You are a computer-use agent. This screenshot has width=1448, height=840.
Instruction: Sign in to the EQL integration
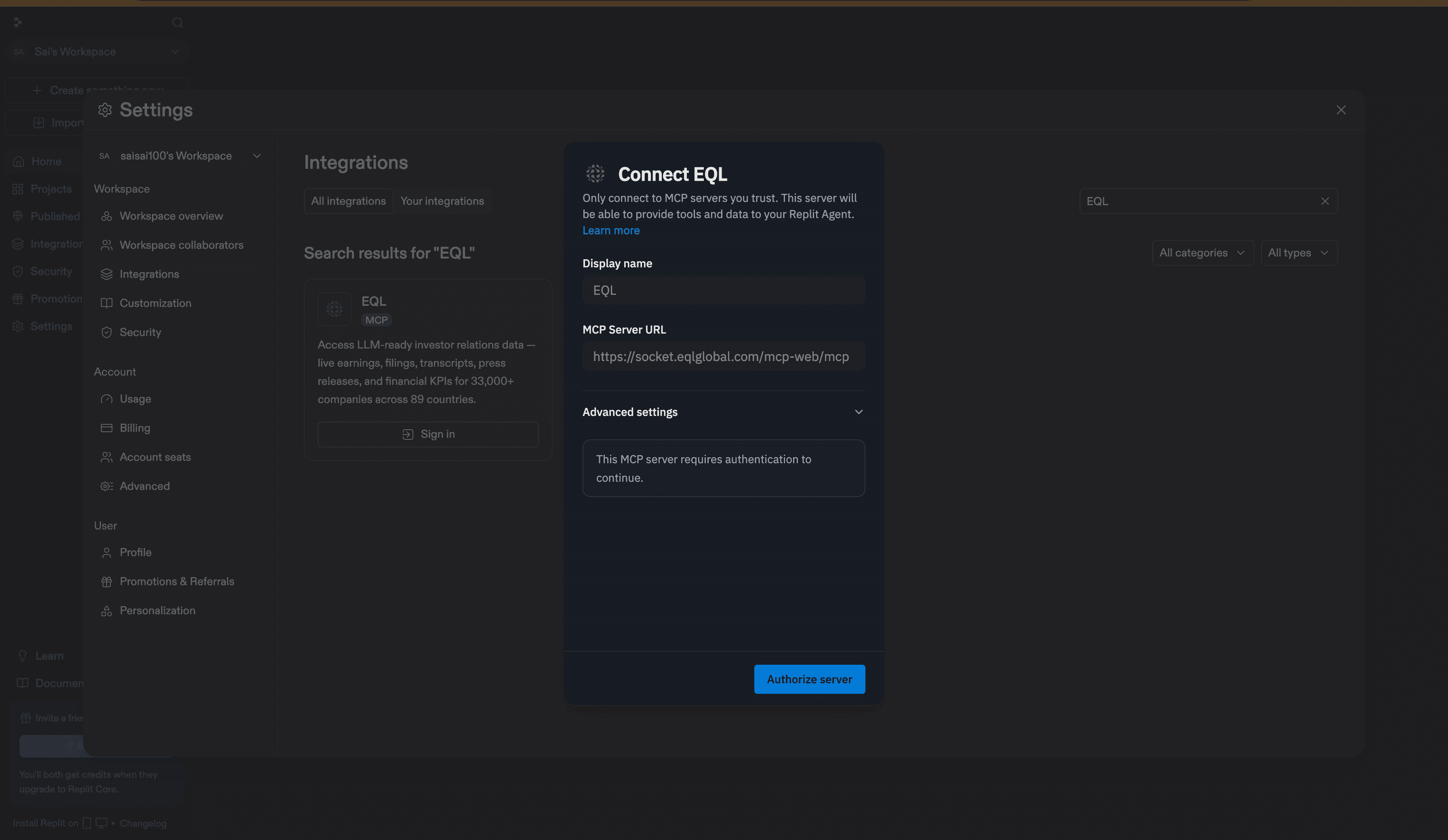(x=428, y=435)
